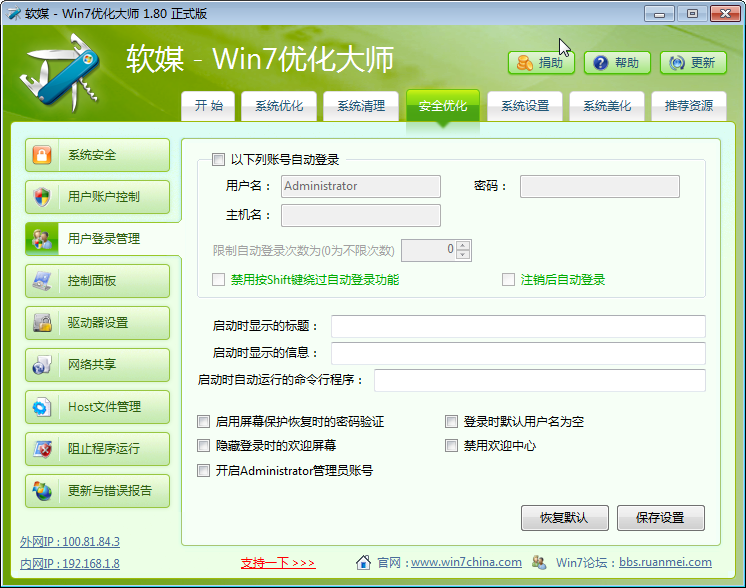Click the auto-login count number field
Screen dimensions: 746x588
click(x=429, y=250)
